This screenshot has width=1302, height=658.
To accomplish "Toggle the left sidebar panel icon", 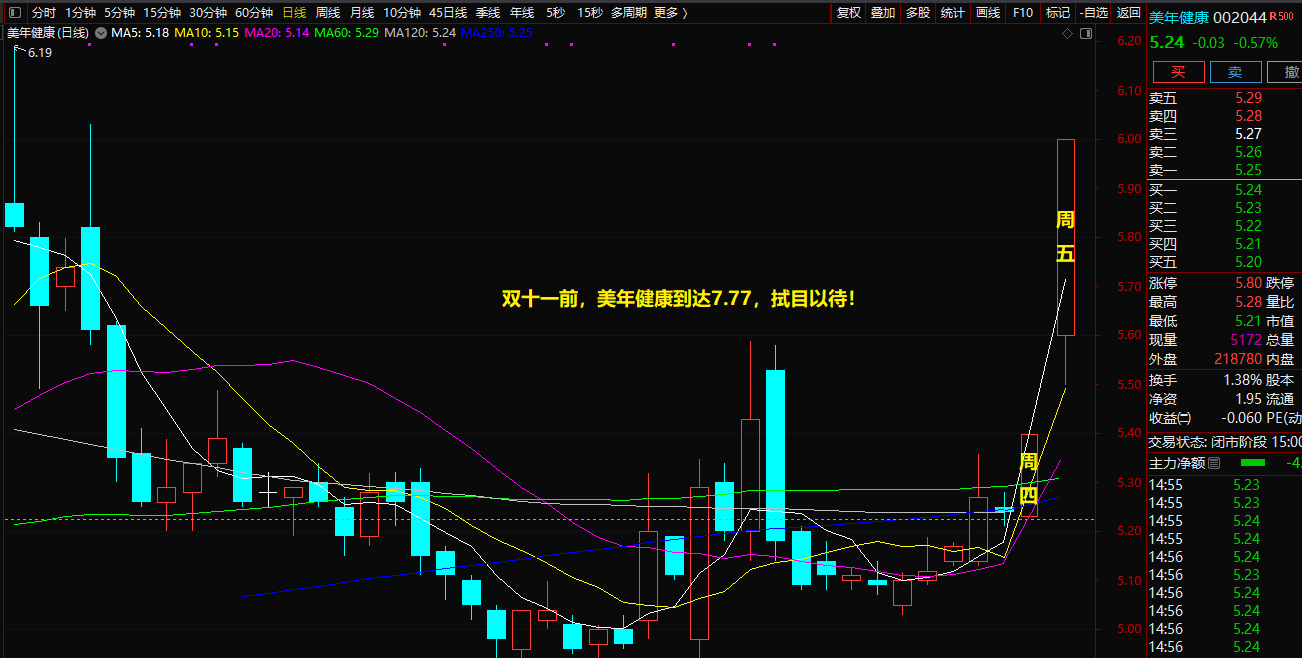I will 14,13.
